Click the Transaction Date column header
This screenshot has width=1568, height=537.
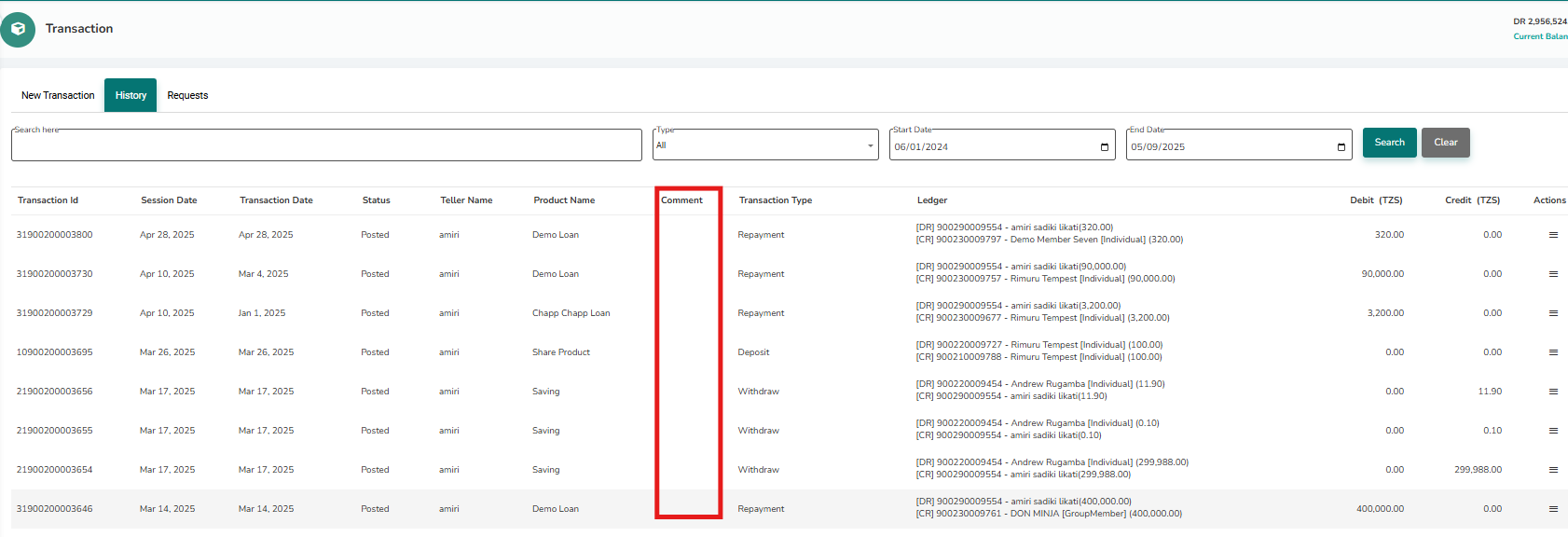pyautogui.click(x=276, y=200)
